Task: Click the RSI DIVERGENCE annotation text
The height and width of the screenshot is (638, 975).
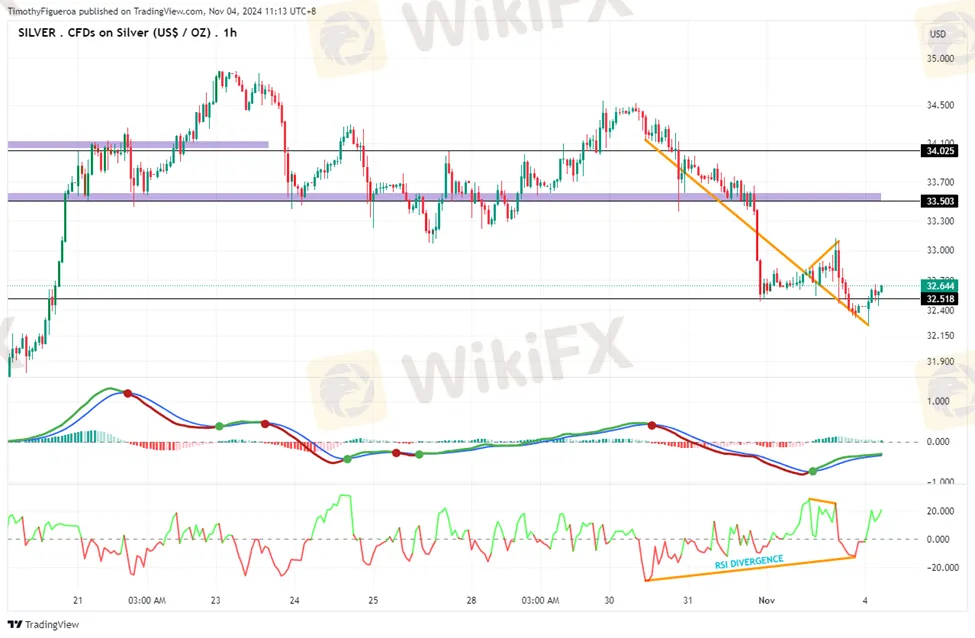Action: coord(749,562)
